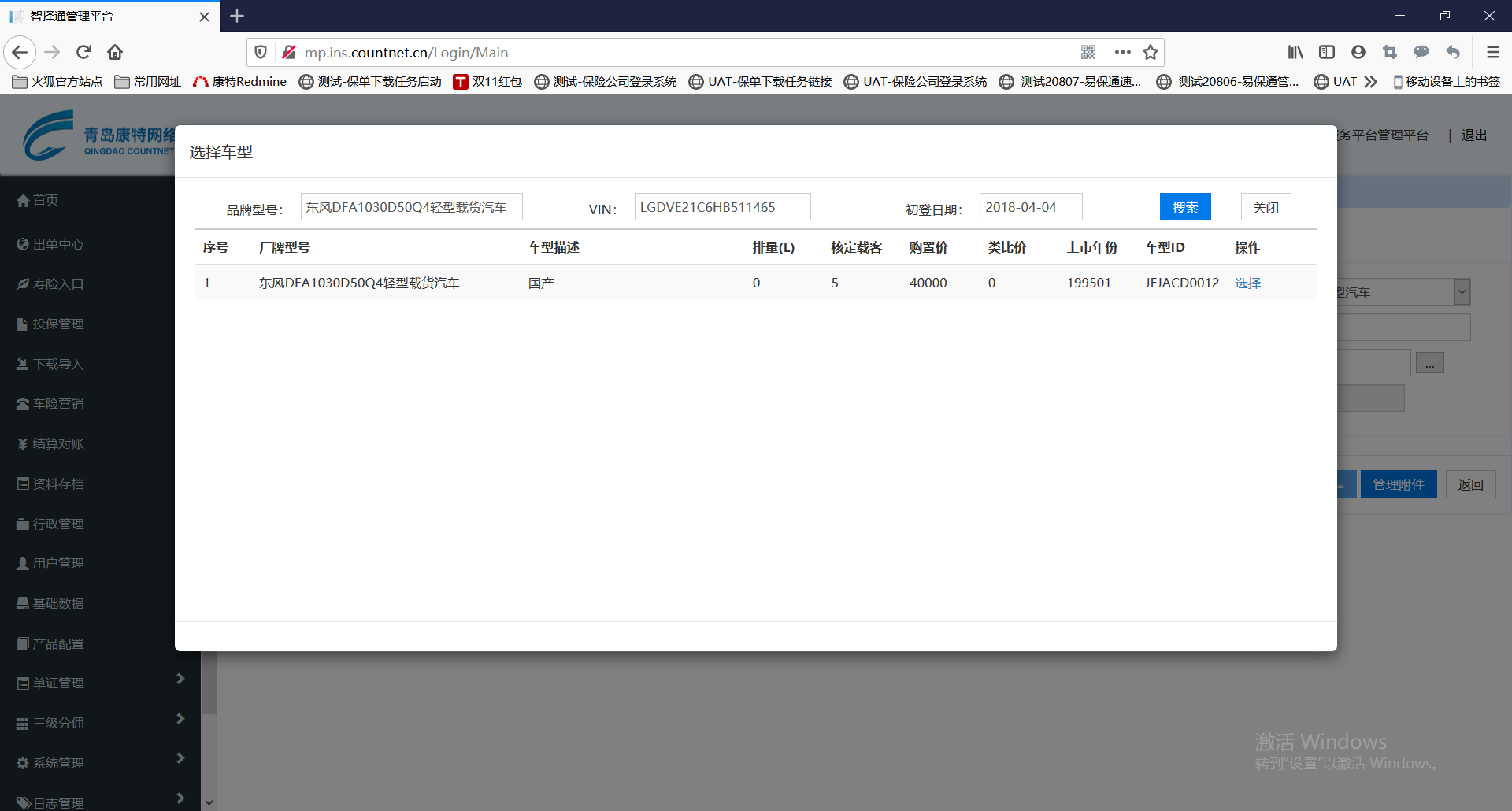Go to the browser home page
Viewport: 1512px width, 811px height.
[x=115, y=52]
